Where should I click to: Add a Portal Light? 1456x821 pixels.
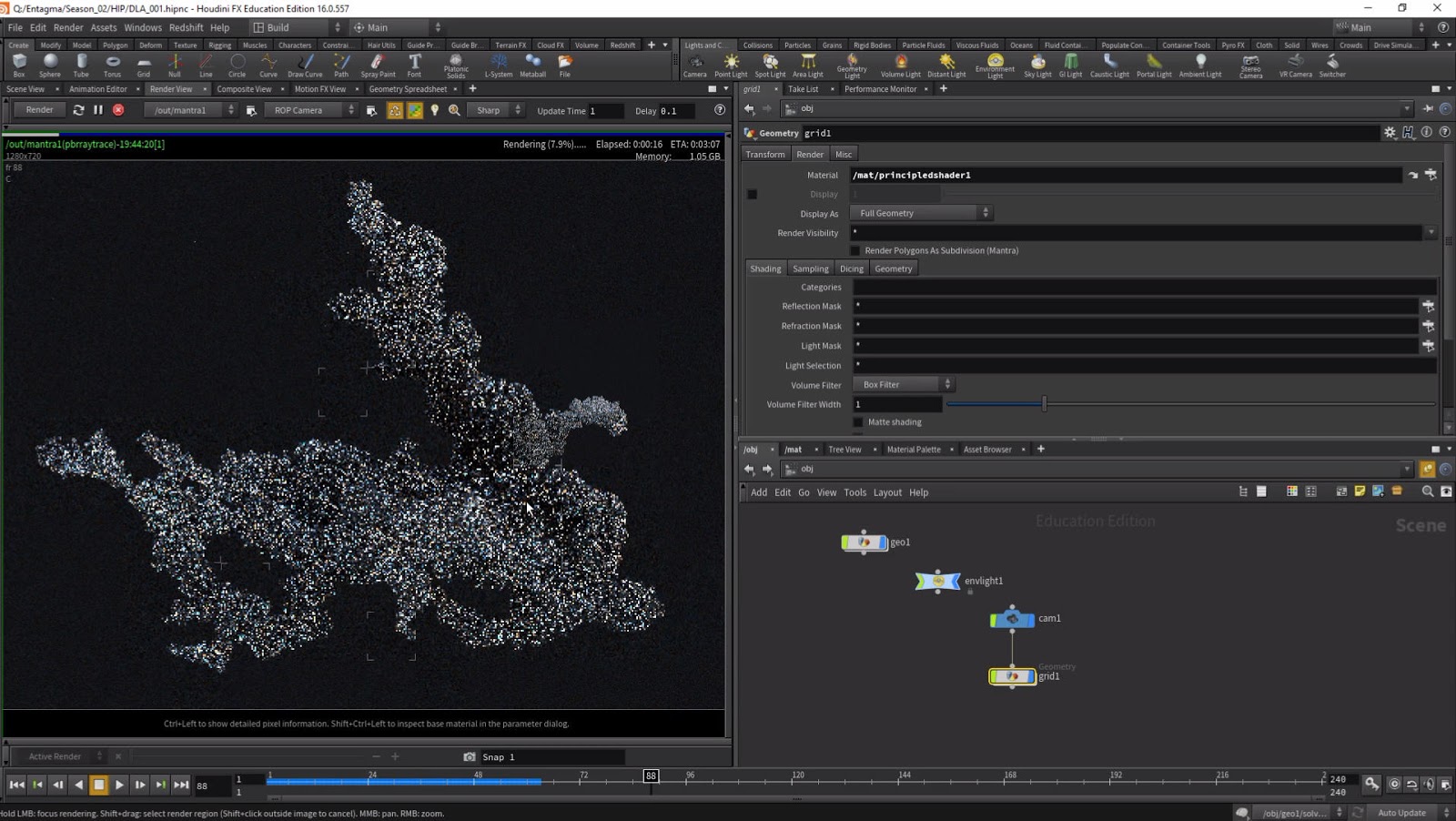click(x=1154, y=66)
